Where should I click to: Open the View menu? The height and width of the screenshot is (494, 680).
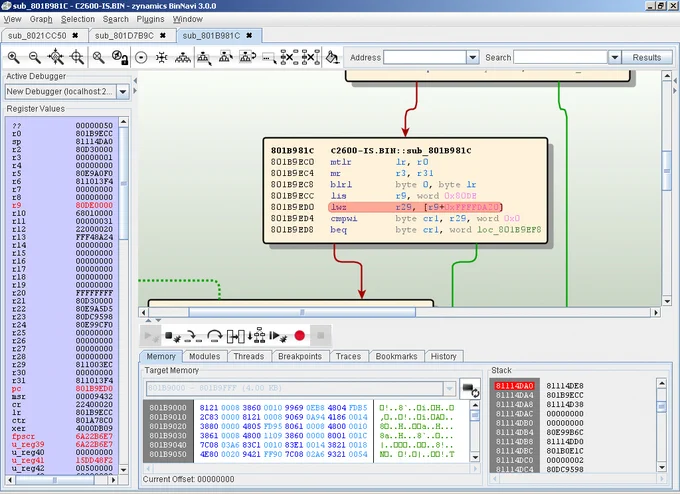click(x=12, y=19)
